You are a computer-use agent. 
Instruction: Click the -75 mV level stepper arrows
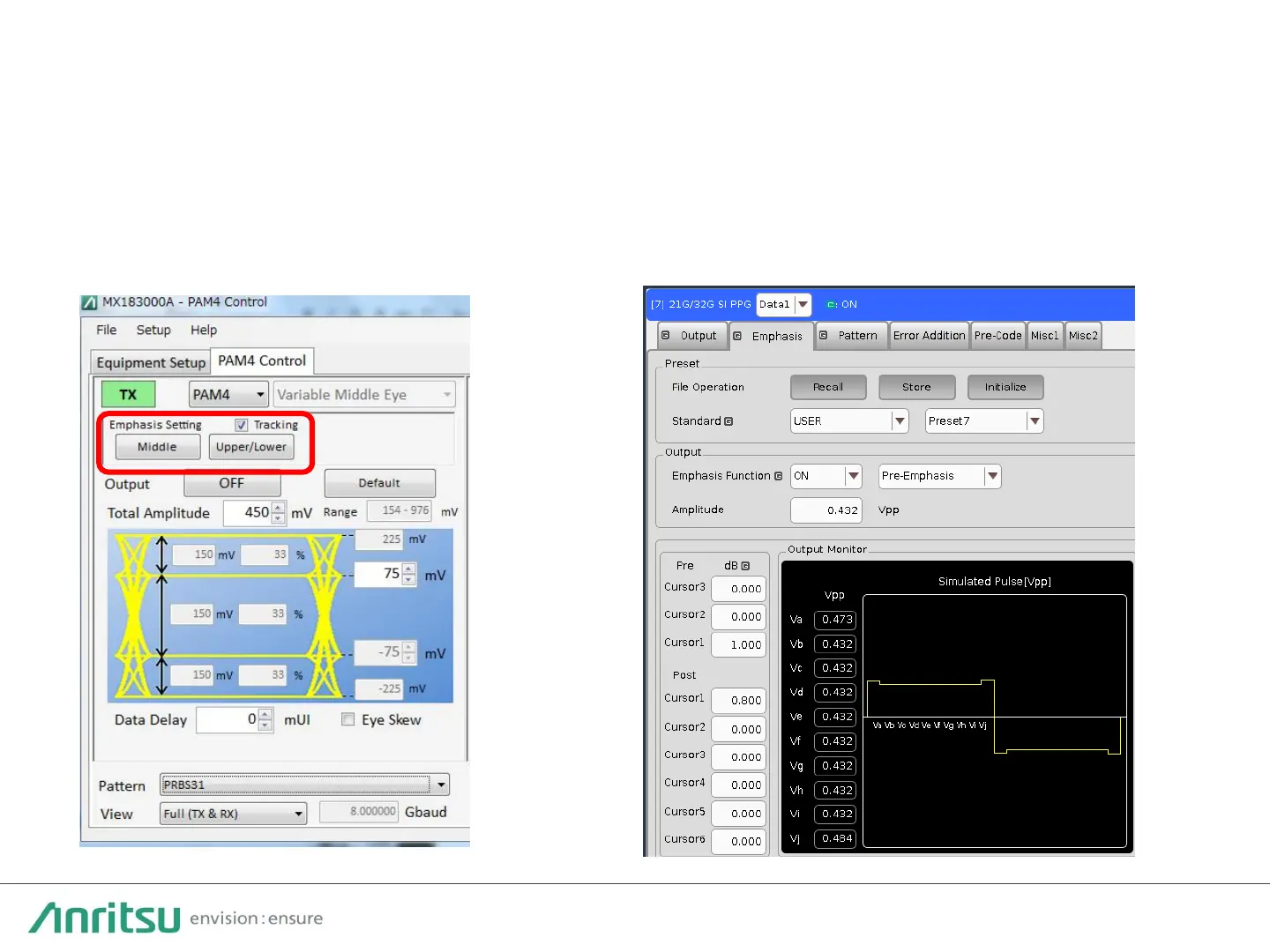tap(408, 652)
